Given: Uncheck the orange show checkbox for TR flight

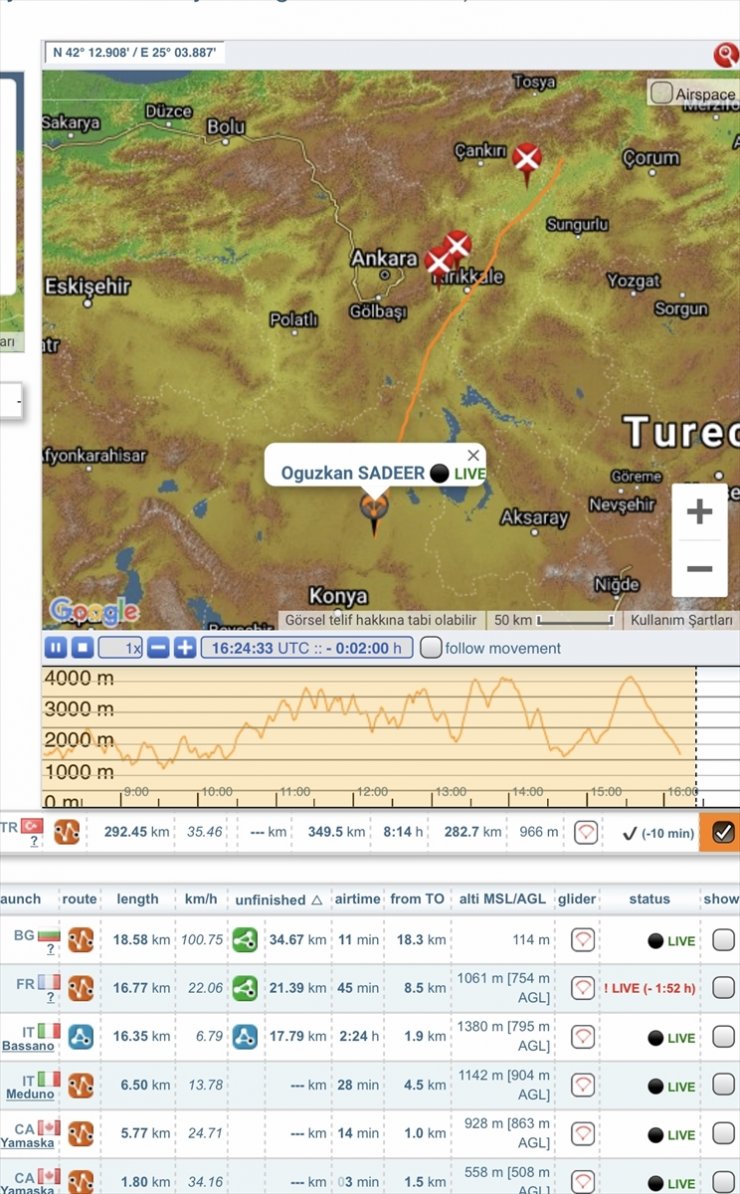Looking at the screenshot, I should (722, 832).
